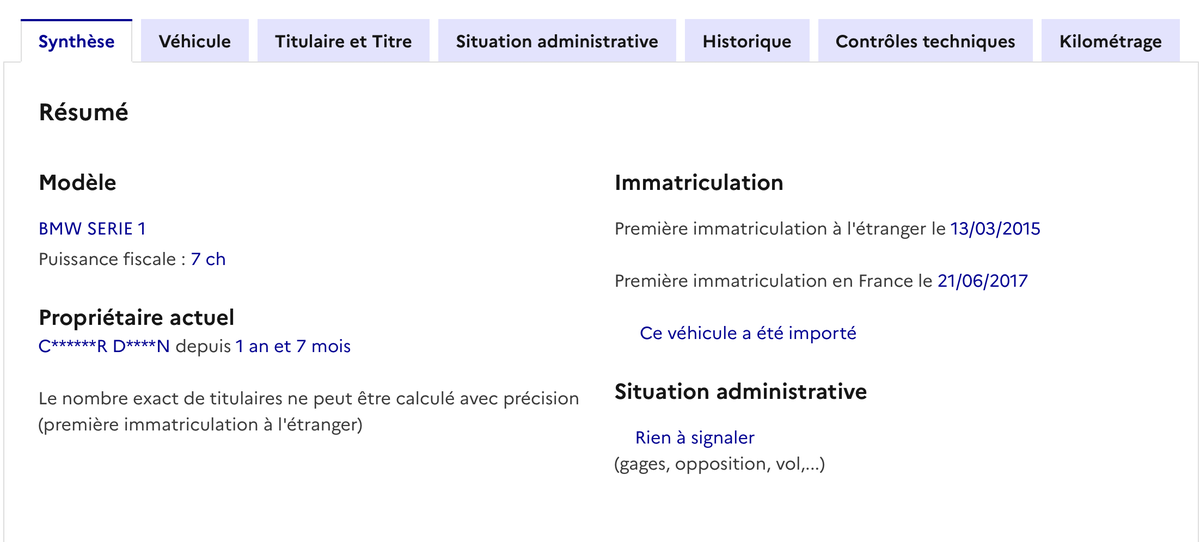Click the owner name C******R D****N
Image resolution: width=1200 pixels, height=542 pixels.
tap(104, 346)
